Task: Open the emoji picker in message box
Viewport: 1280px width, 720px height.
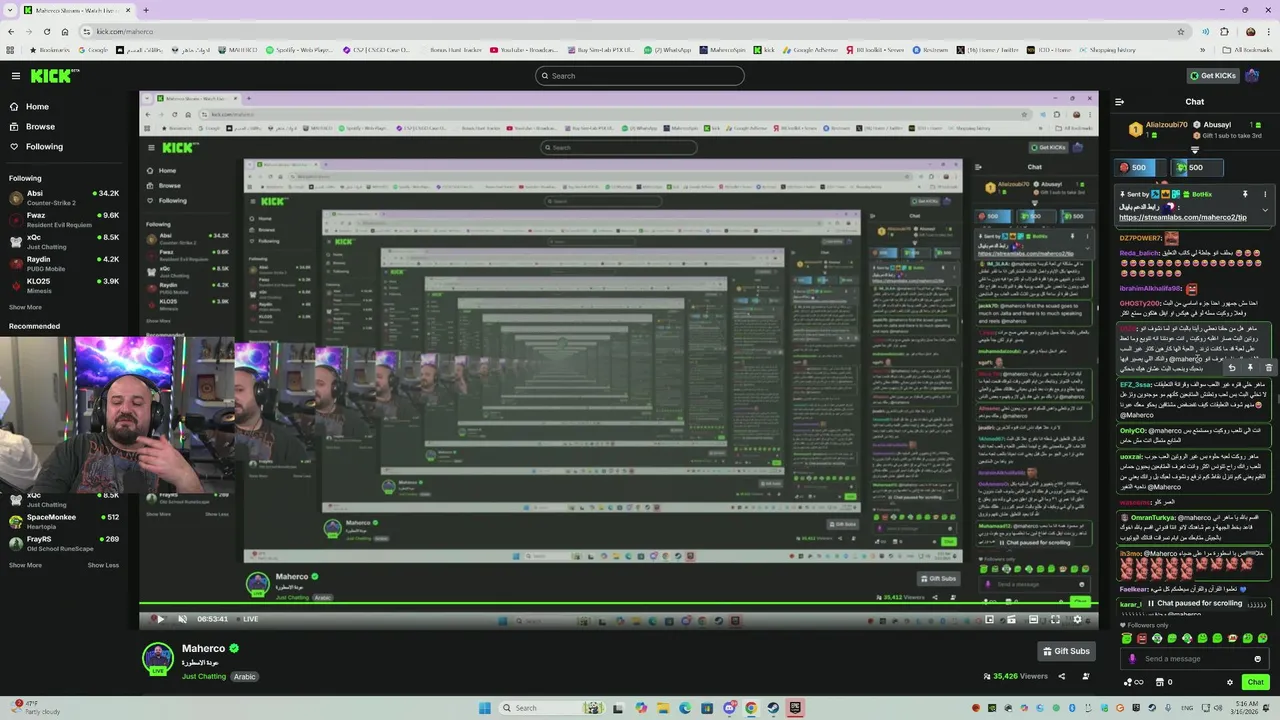Action: tap(1258, 659)
